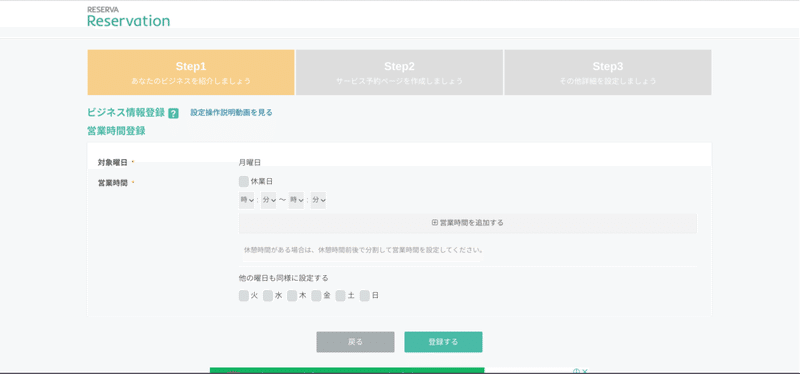800x374 pixels.
Task: Click the 営業時間 field label
Action: click(x=113, y=182)
